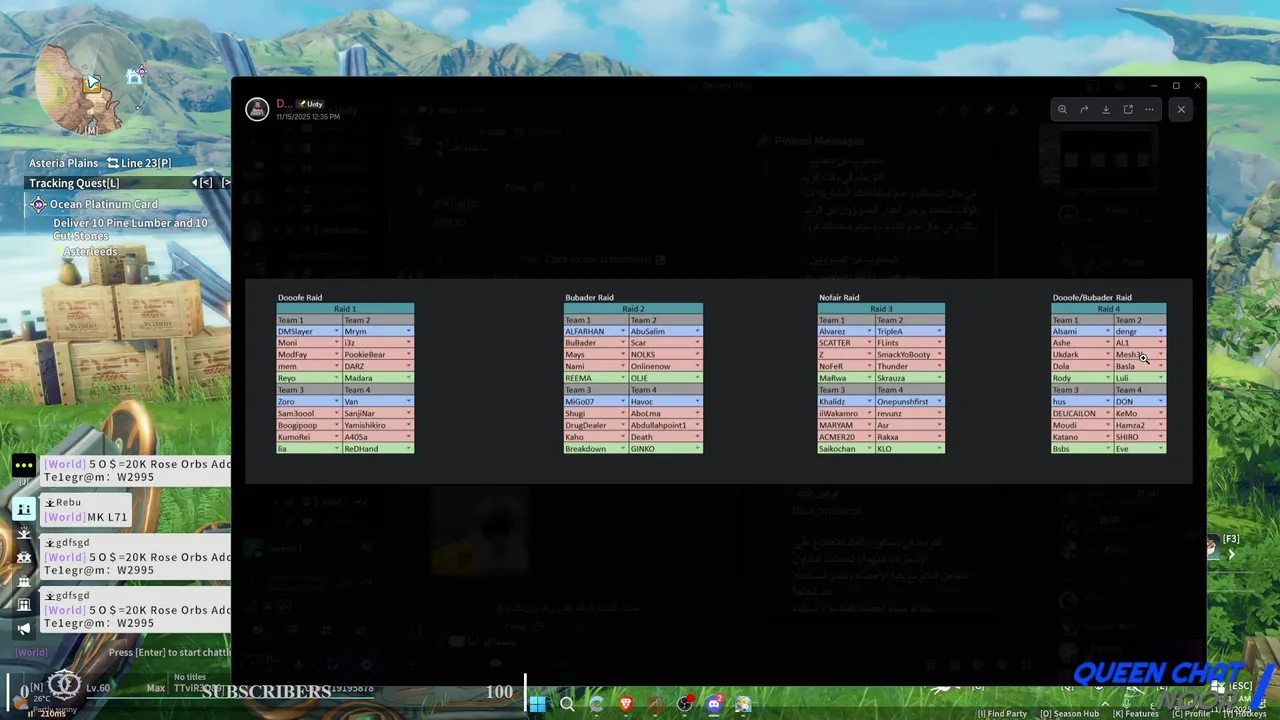Image resolution: width=1280 pixels, height=720 pixels.
Task: Open the image in browser icon
Action: (x=1128, y=109)
